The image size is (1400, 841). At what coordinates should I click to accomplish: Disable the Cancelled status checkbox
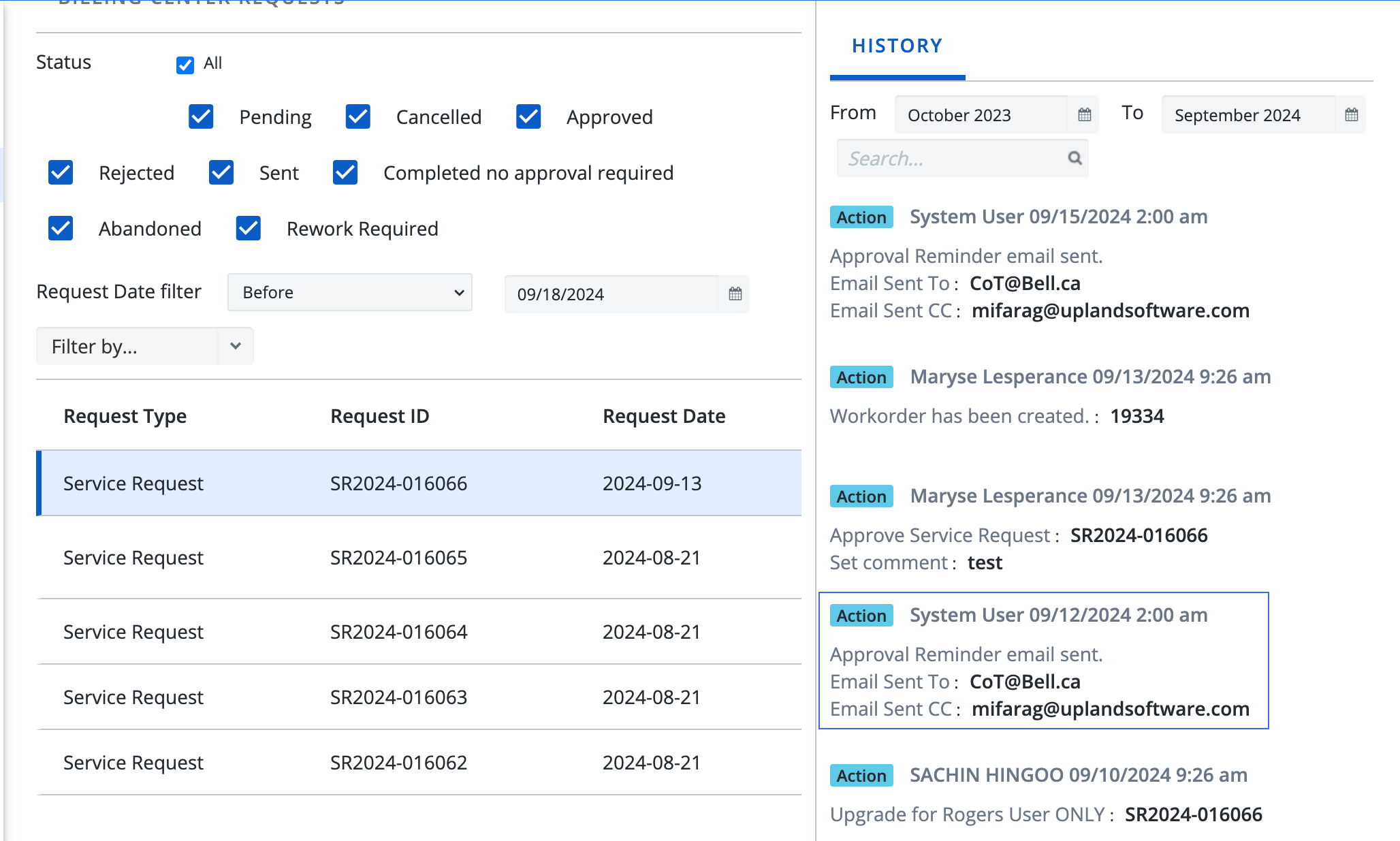(x=357, y=116)
